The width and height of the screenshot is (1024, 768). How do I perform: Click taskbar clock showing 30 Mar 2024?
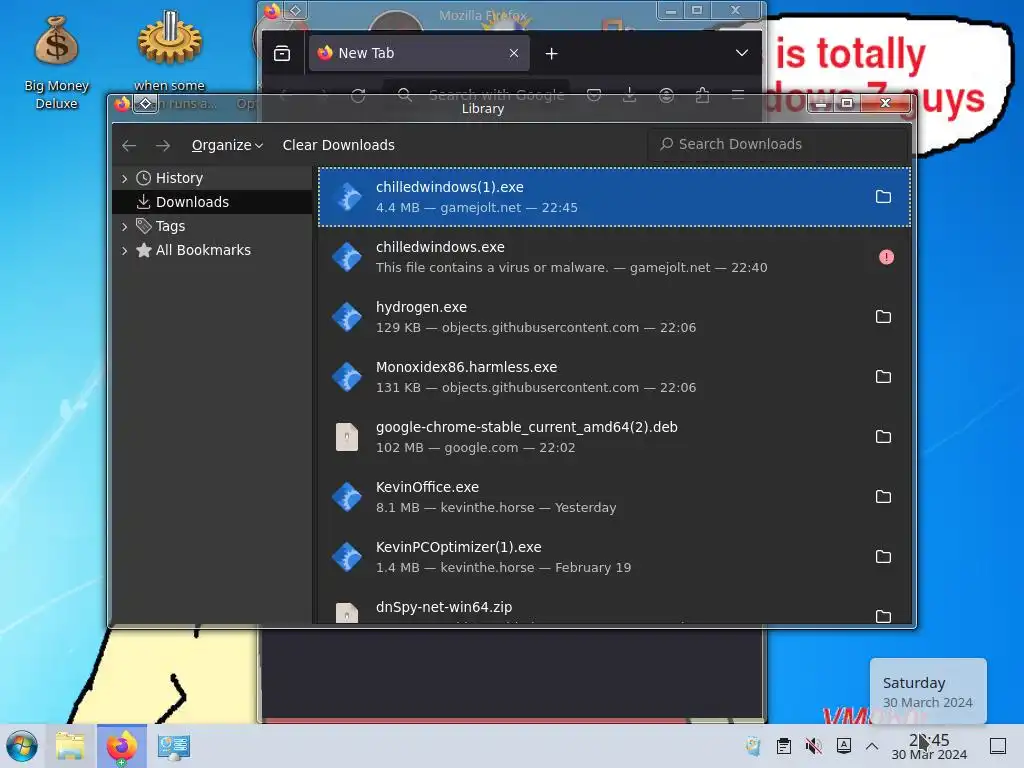(x=929, y=747)
